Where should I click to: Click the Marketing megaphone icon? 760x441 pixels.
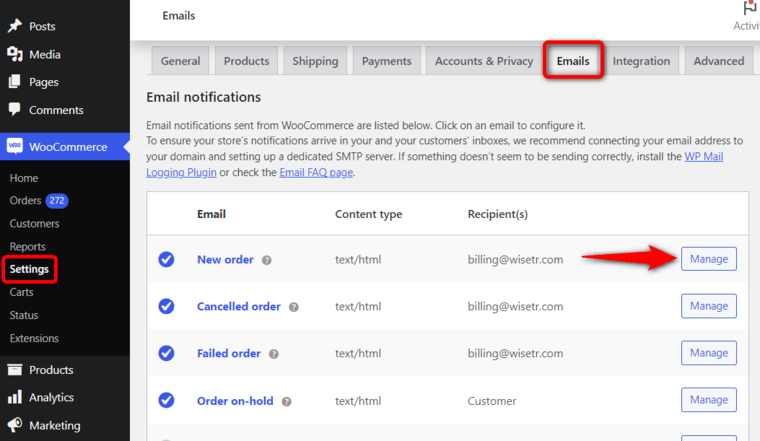15,425
